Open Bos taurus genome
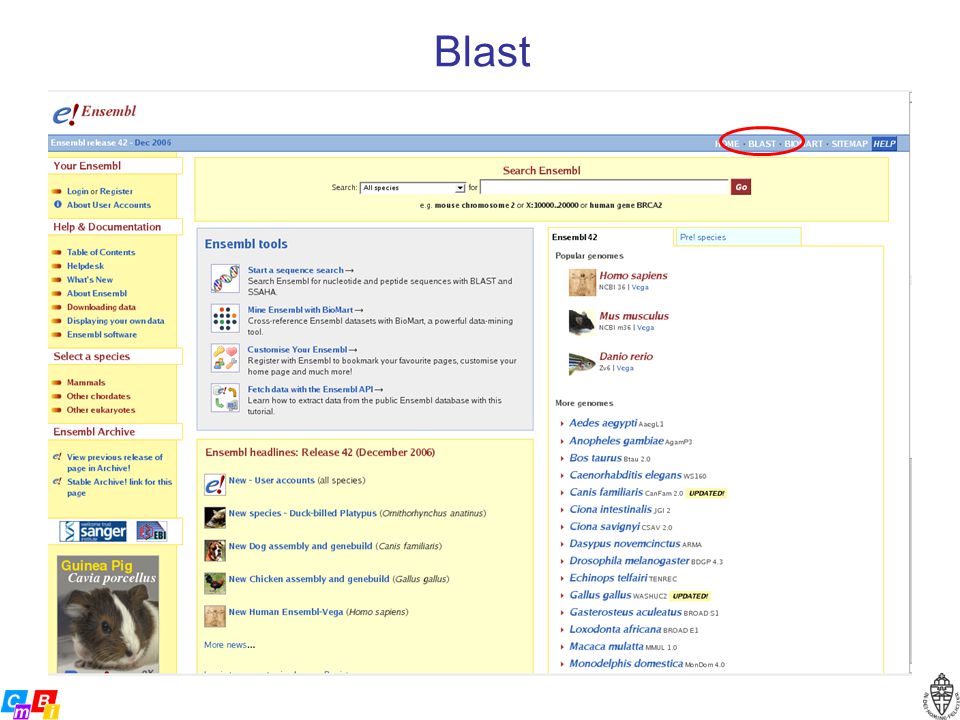Image resolution: width=960 pixels, height=720 pixels. 596,458
